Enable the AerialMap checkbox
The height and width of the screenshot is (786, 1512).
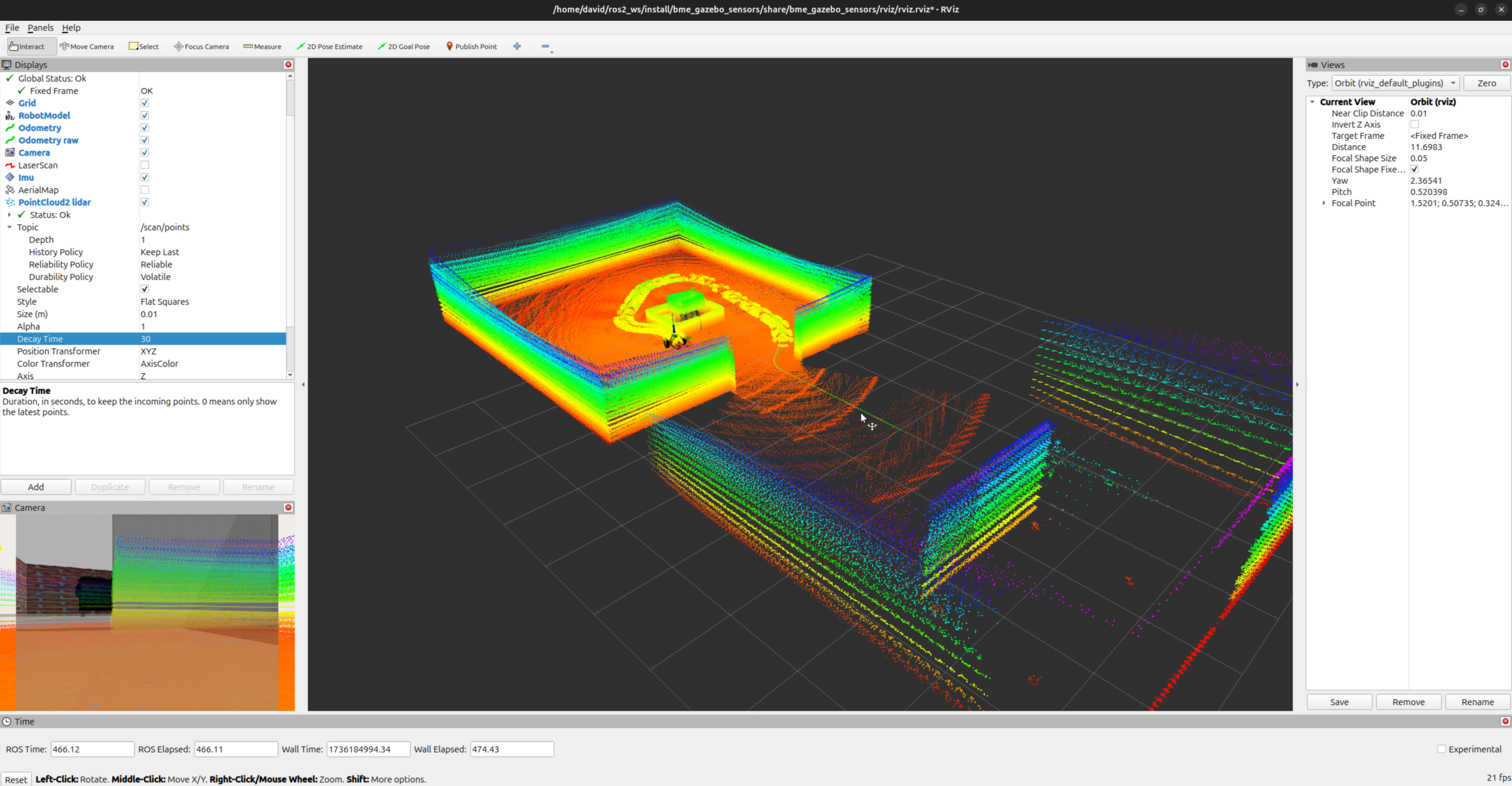[145, 190]
